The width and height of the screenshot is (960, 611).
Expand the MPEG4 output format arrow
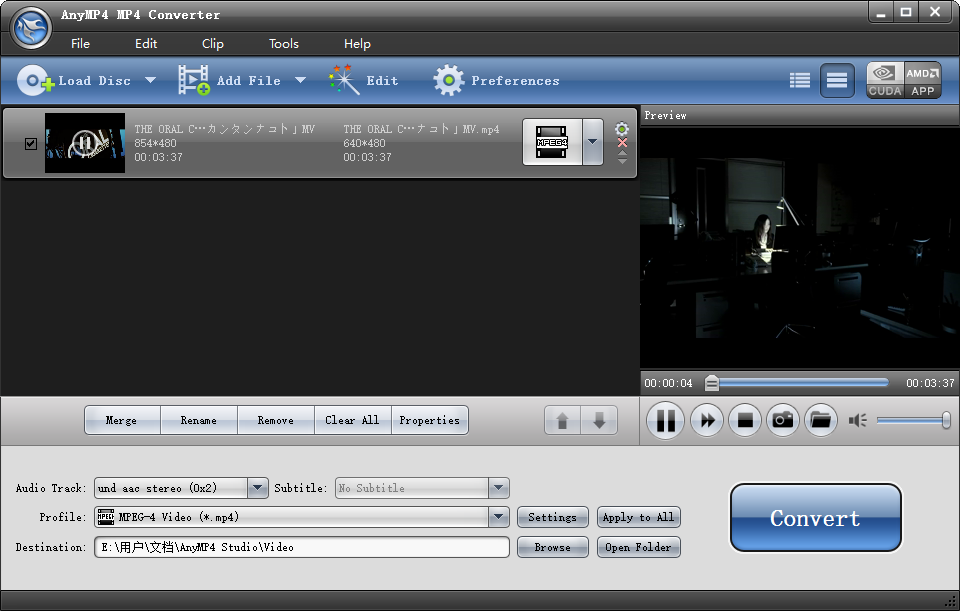coord(593,142)
